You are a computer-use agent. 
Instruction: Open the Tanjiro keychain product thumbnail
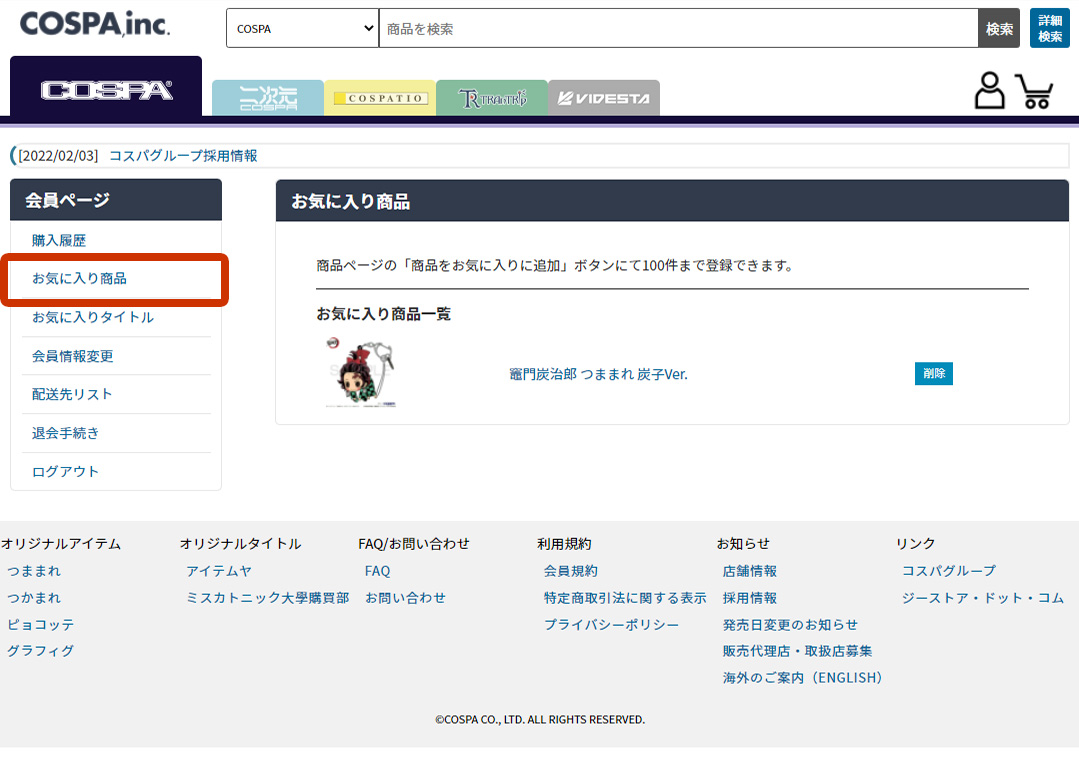pos(360,373)
